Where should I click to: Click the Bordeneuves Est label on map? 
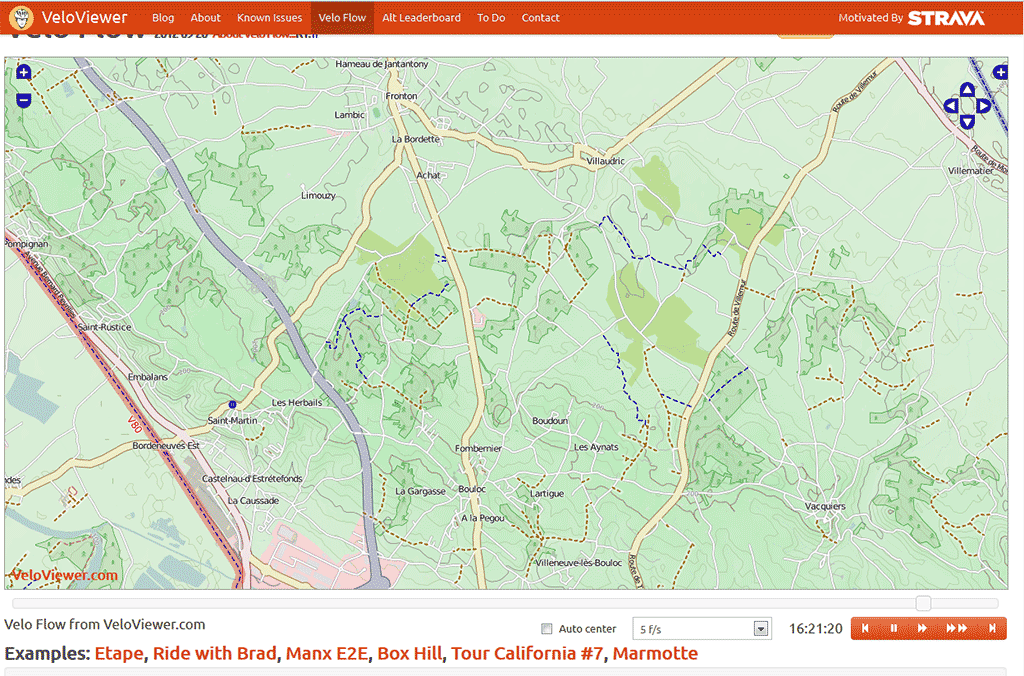coord(166,445)
